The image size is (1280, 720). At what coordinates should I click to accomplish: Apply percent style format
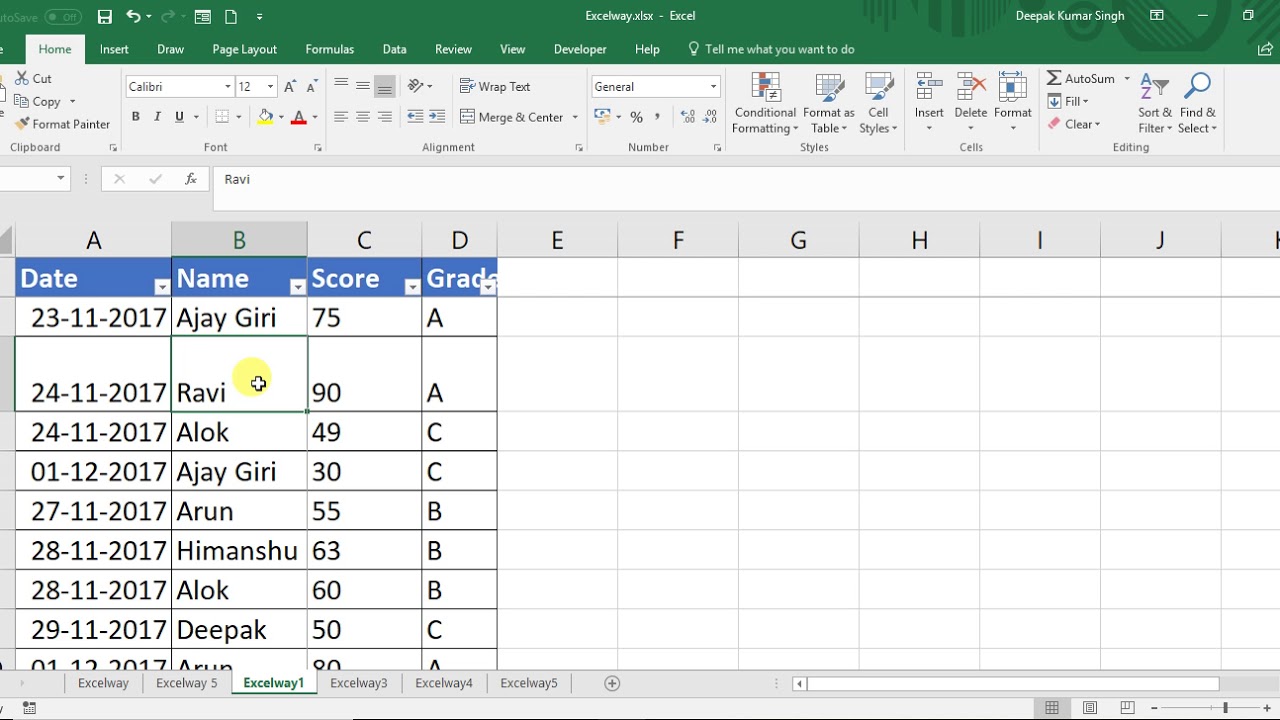pos(636,117)
